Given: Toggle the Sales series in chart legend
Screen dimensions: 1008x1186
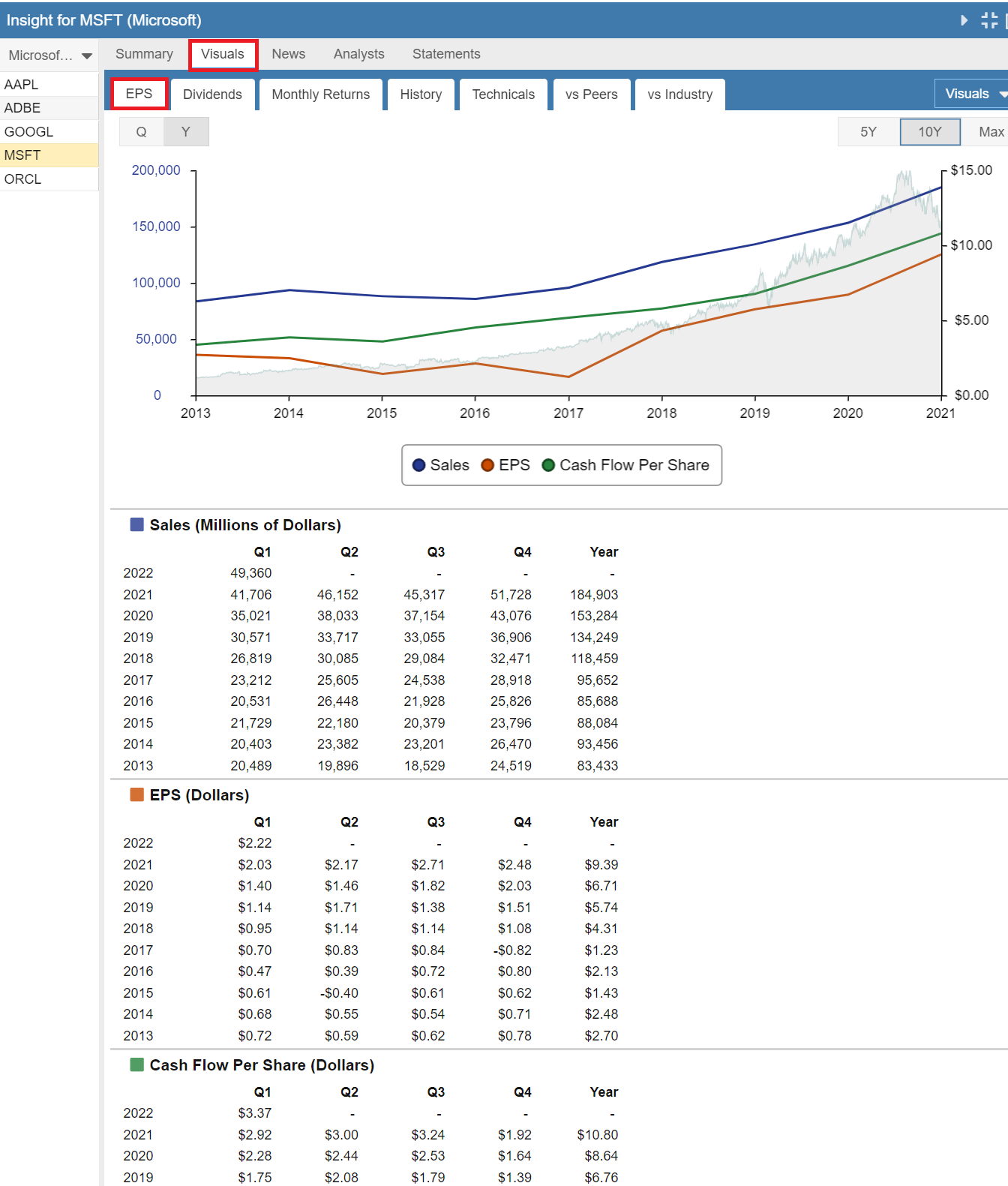Looking at the screenshot, I should (441, 465).
